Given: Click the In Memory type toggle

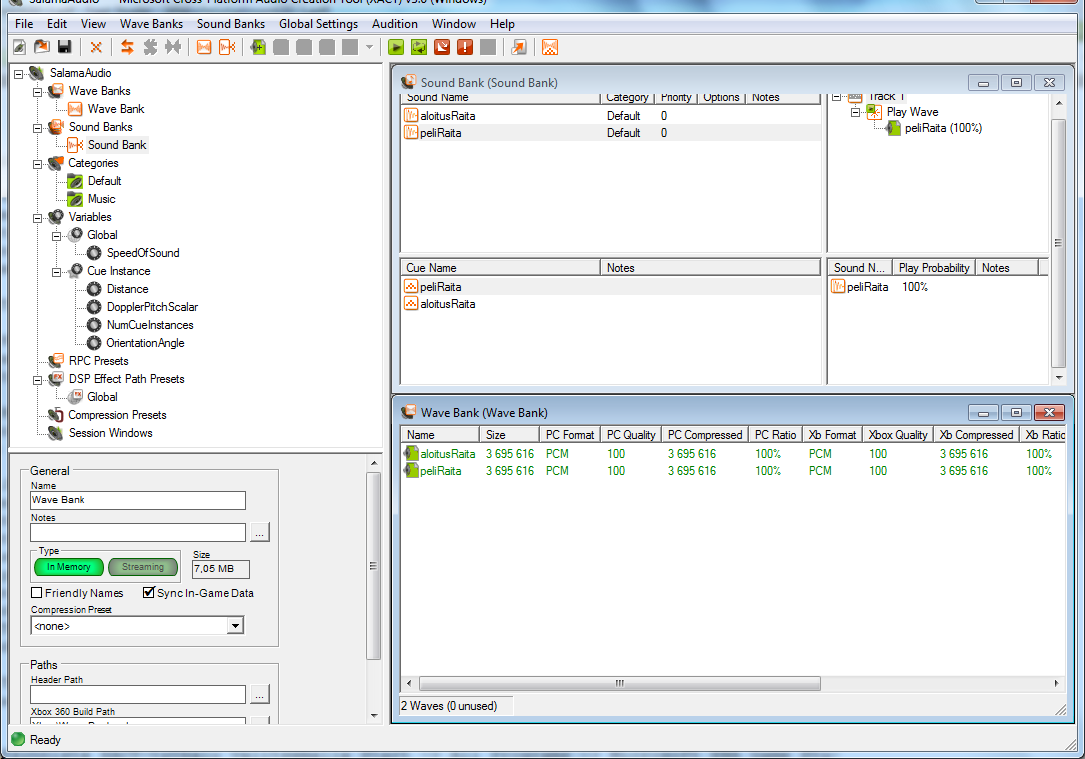Looking at the screenshot, I should [x=69, y=567].
